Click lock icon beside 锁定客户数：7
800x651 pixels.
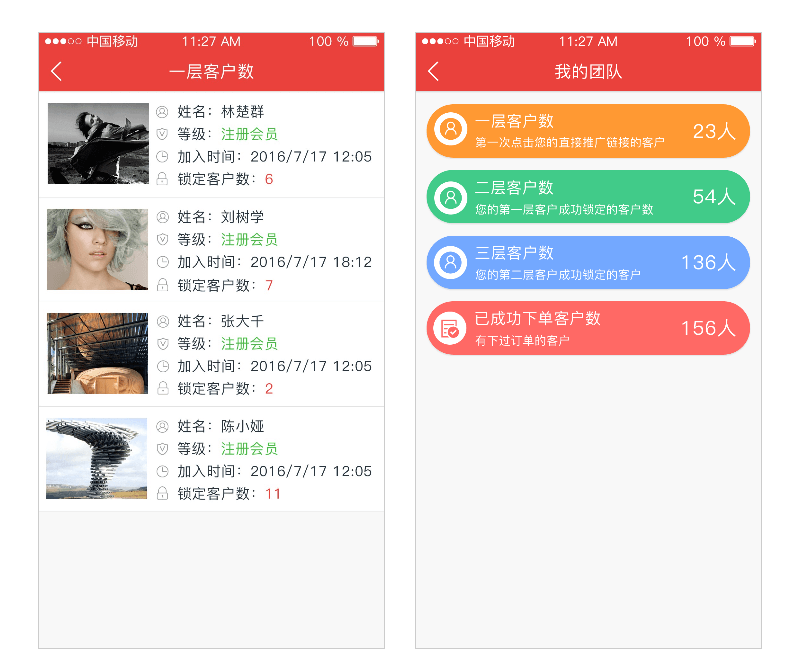[162, 285]
